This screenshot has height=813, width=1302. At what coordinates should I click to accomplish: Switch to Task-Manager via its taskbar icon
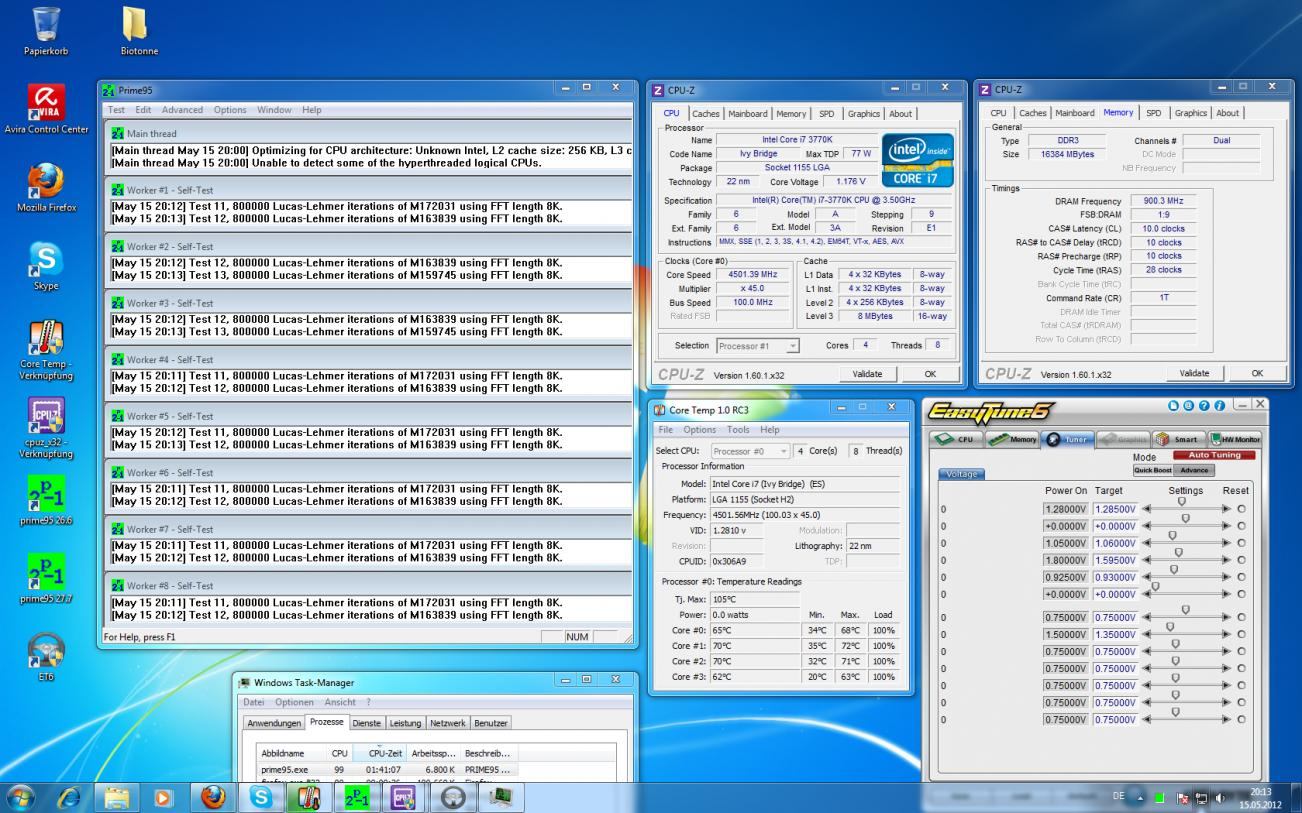point(500,797)
